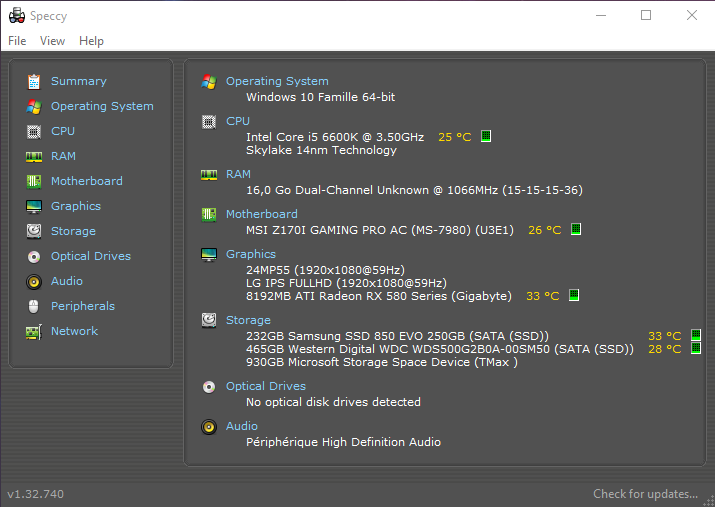Viewport: 715px width, 507px height.
Task: Select Summary in the sidebar
Action: click(78, 81)
